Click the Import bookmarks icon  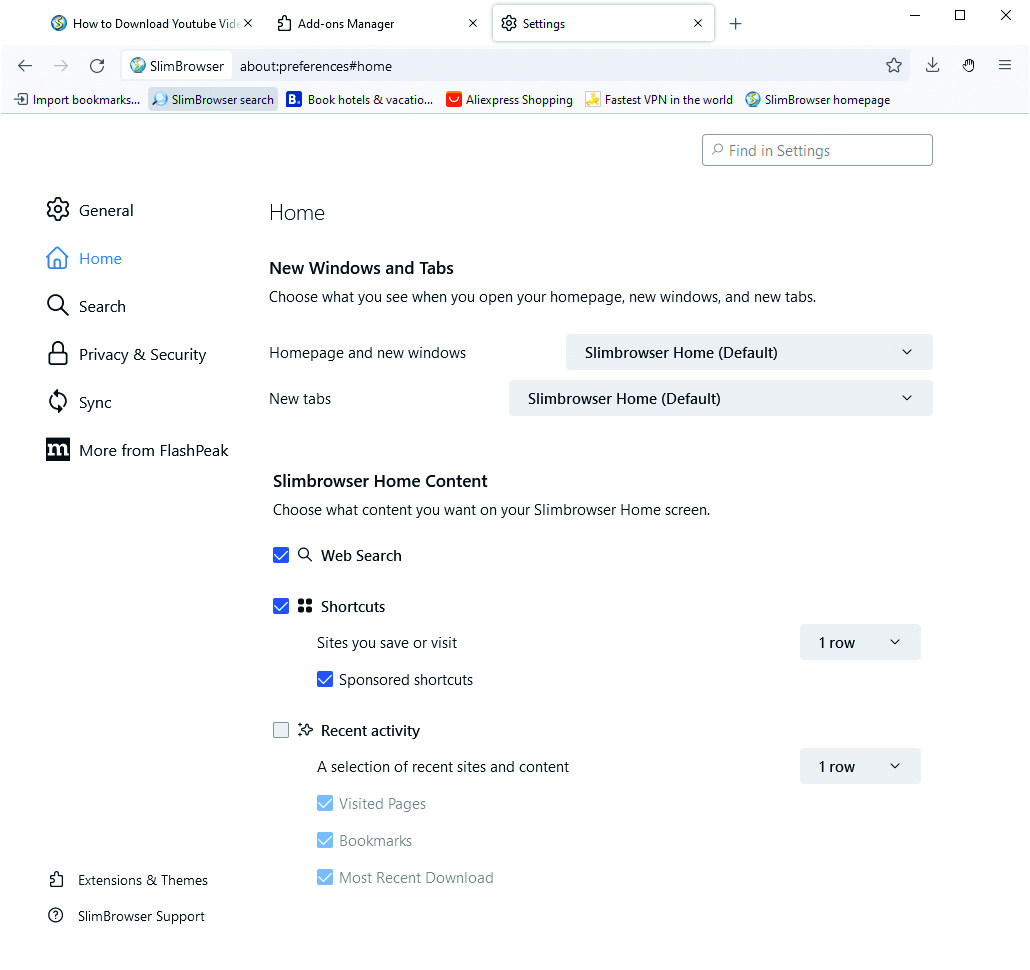click(x=21, y=99)
